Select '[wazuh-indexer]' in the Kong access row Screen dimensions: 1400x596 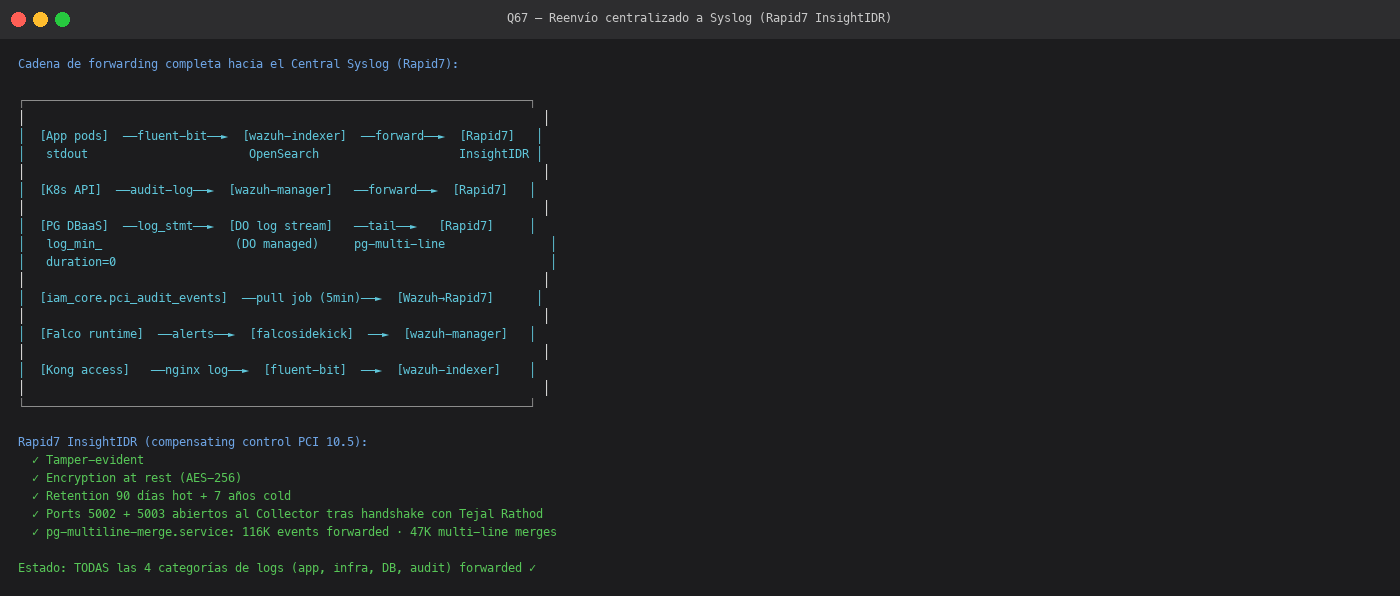[x=448, y=370]
